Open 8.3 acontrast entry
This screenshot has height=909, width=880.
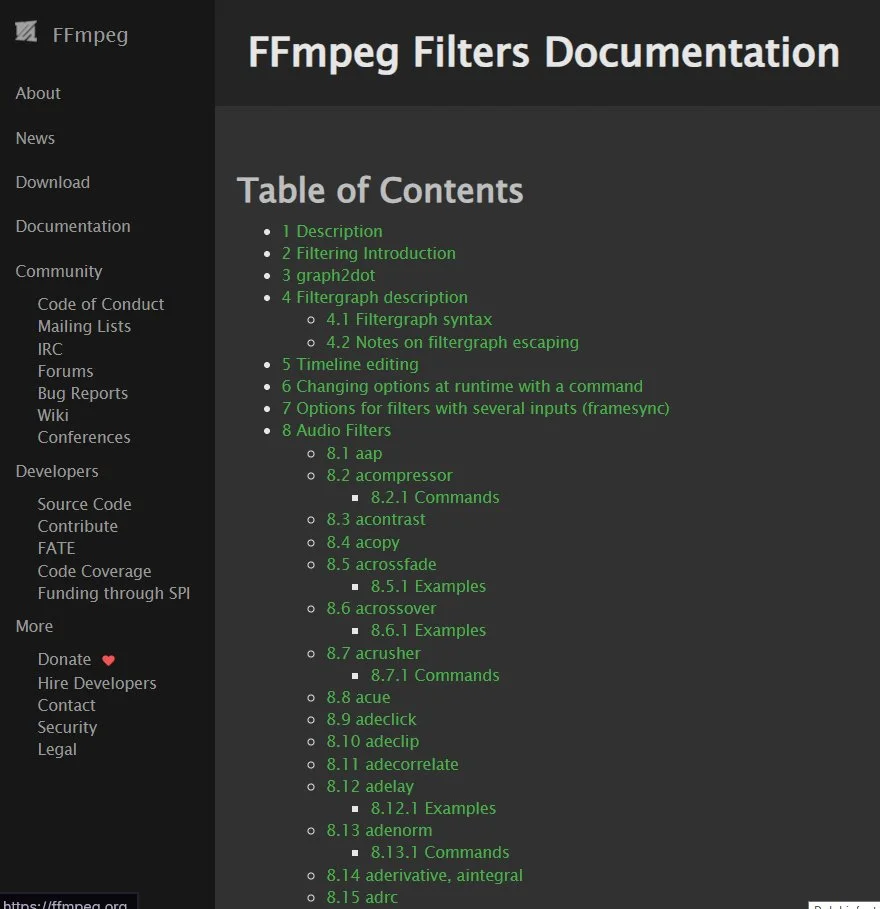tap(376, 519)
